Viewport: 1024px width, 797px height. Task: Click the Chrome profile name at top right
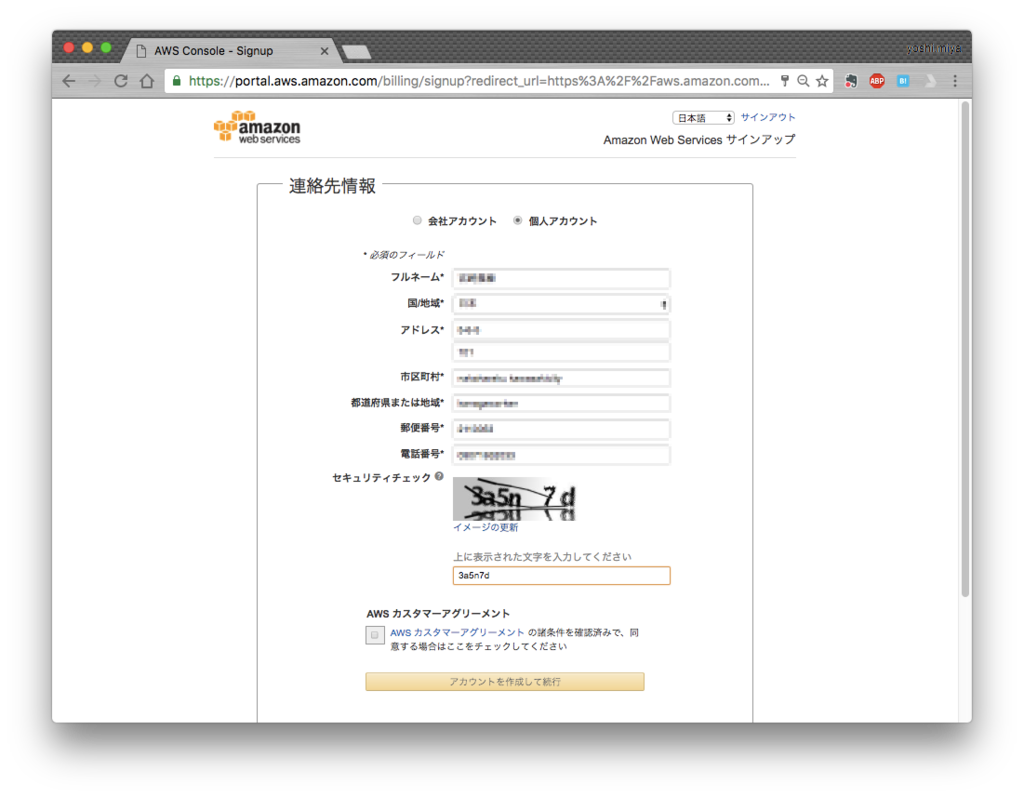(x=933, y=48)
